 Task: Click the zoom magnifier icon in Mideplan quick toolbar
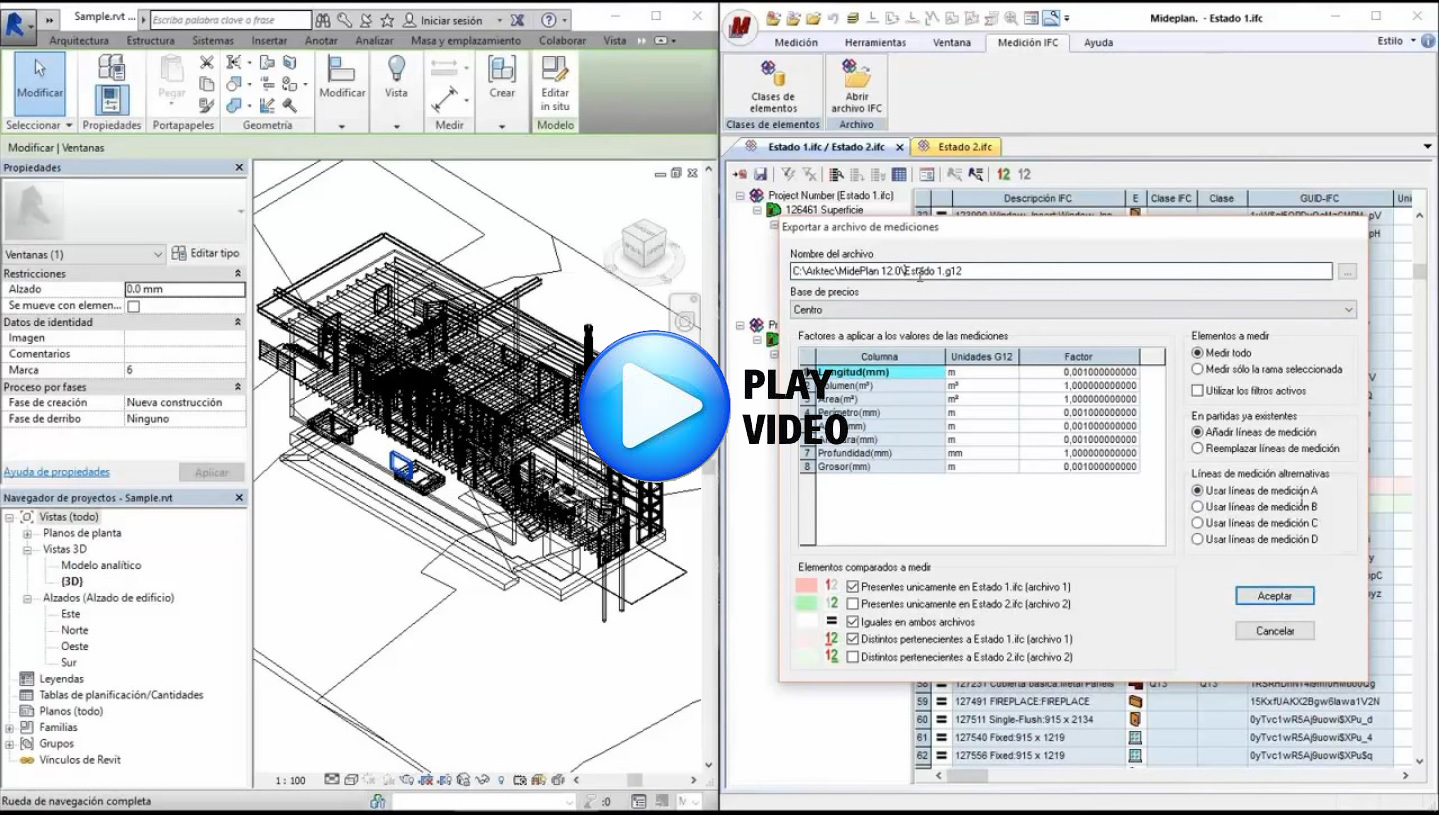1012,18
